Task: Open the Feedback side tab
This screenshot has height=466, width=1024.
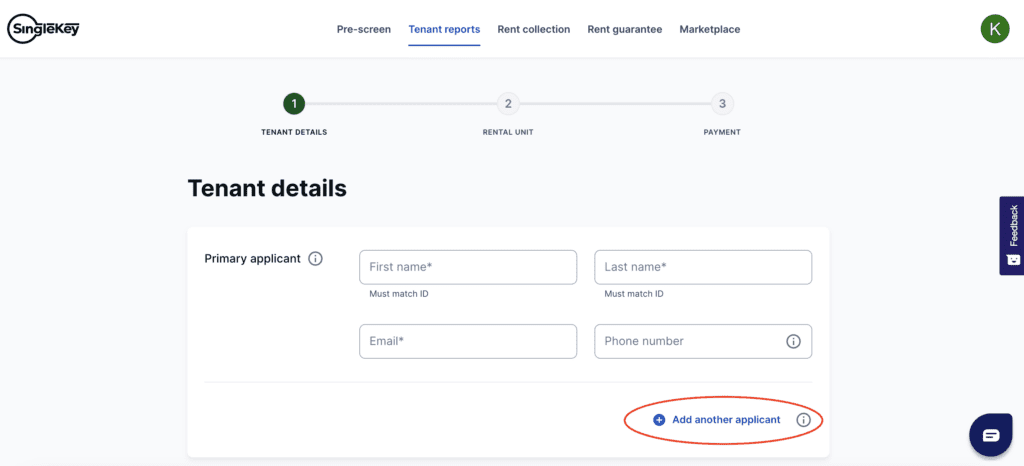Action: point(1012,235)
